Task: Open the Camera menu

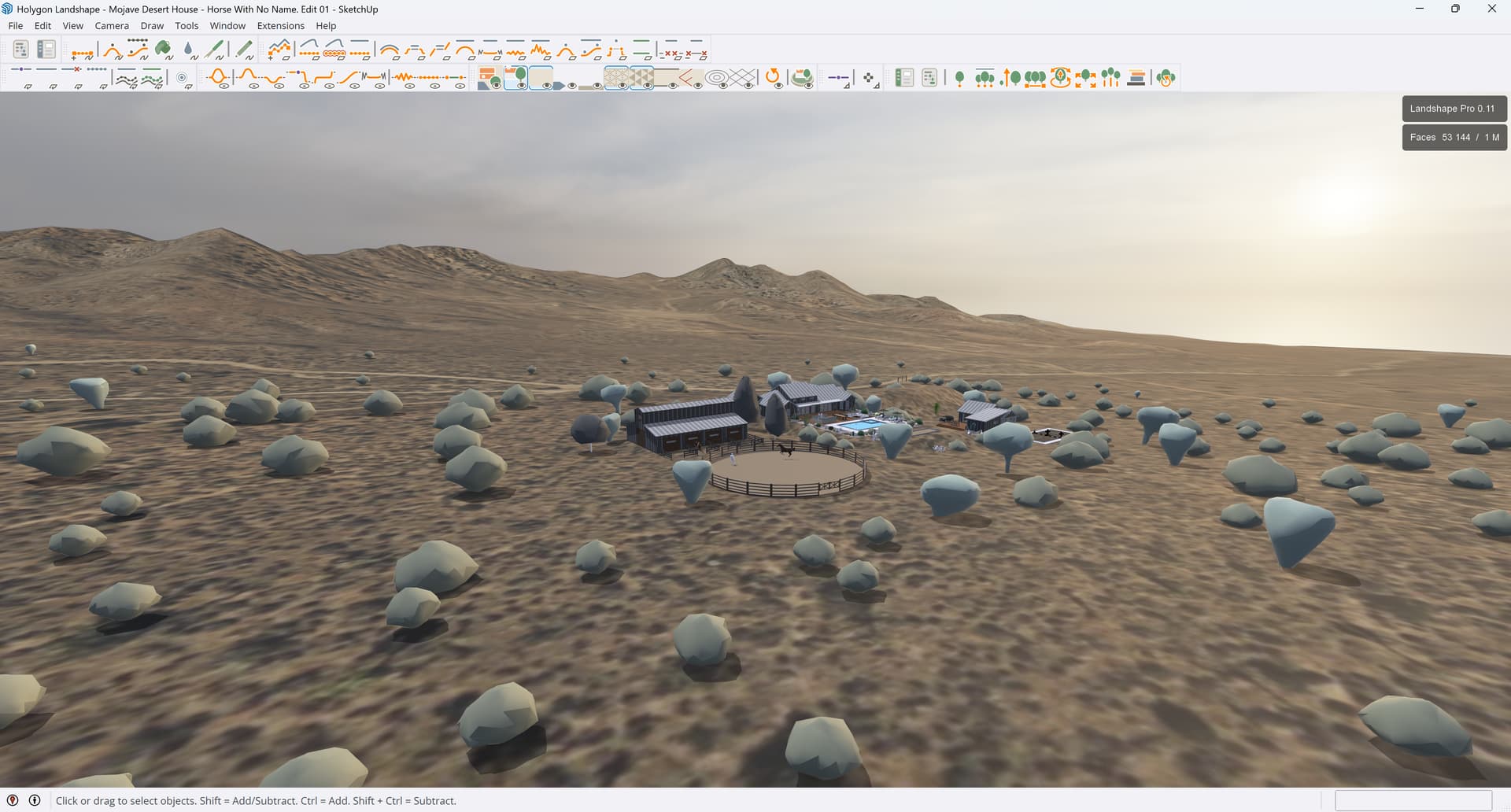Action: click(x=112, y=26)
